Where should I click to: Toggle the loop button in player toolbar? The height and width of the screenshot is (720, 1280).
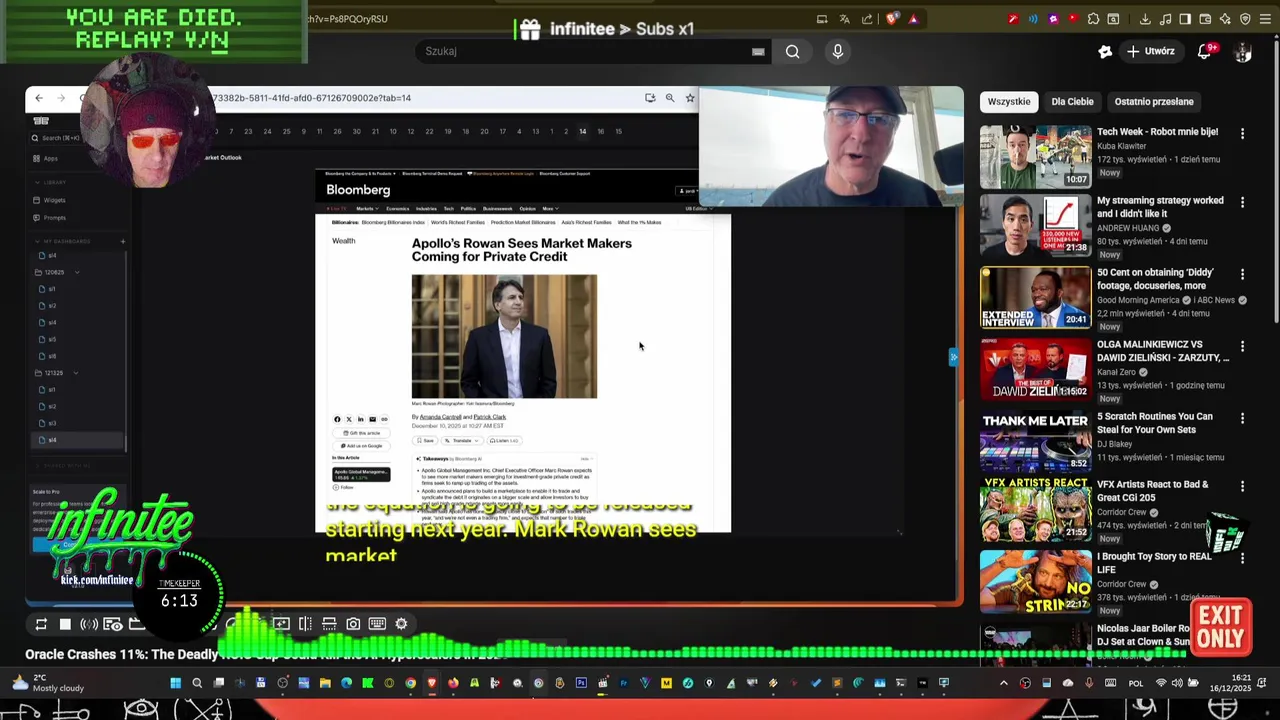(41, 624)
